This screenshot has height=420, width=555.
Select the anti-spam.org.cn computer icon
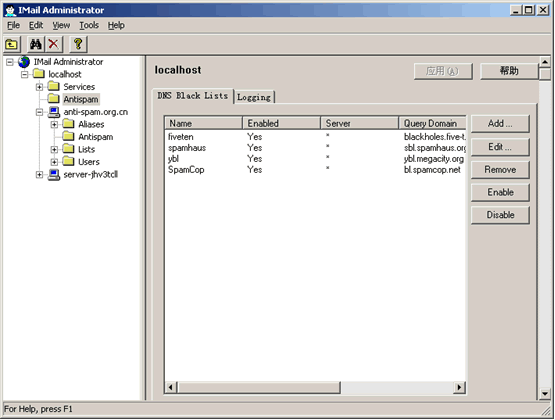[x=53, y=113]
